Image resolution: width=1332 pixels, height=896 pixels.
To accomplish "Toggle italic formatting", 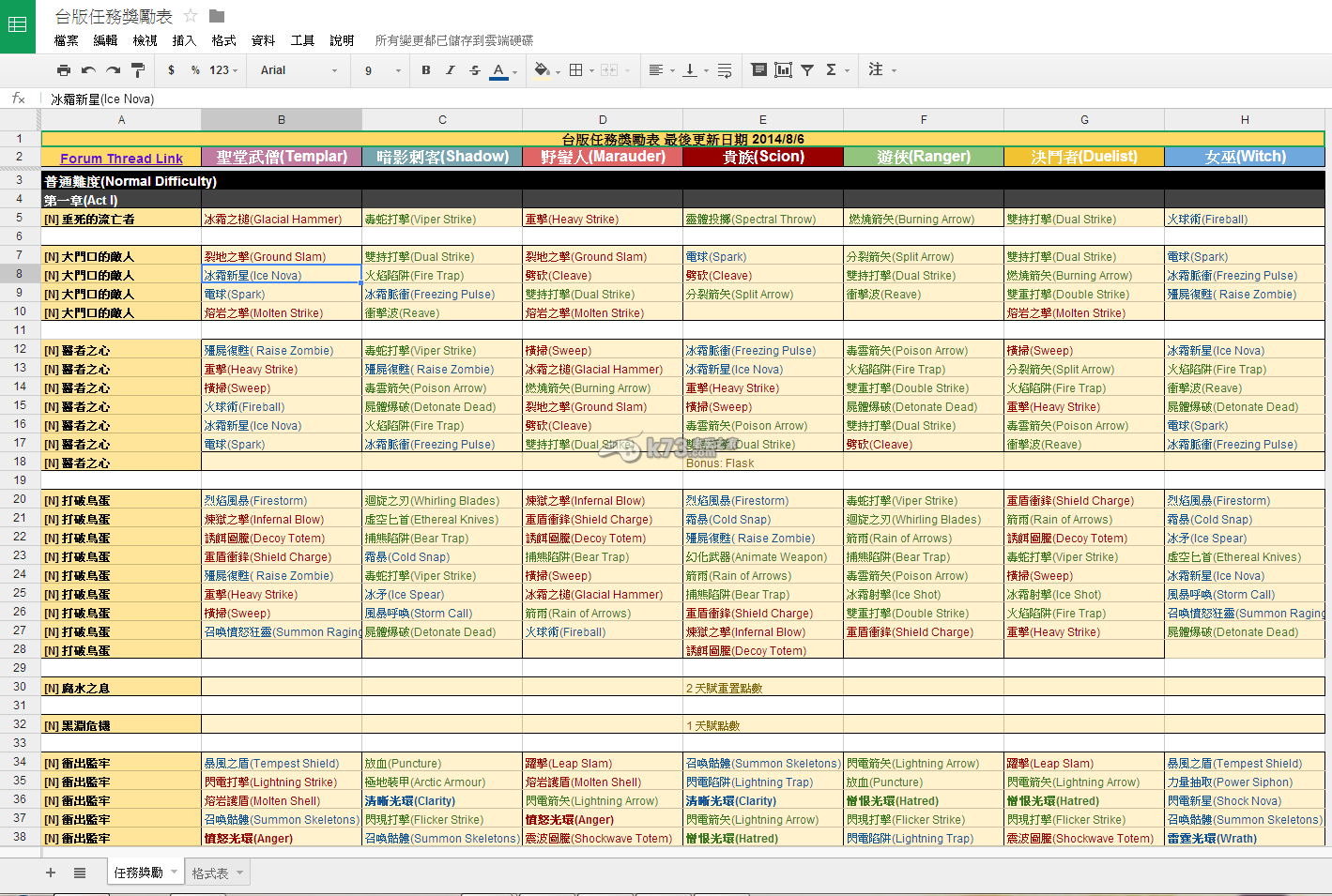I will point(450,70).
